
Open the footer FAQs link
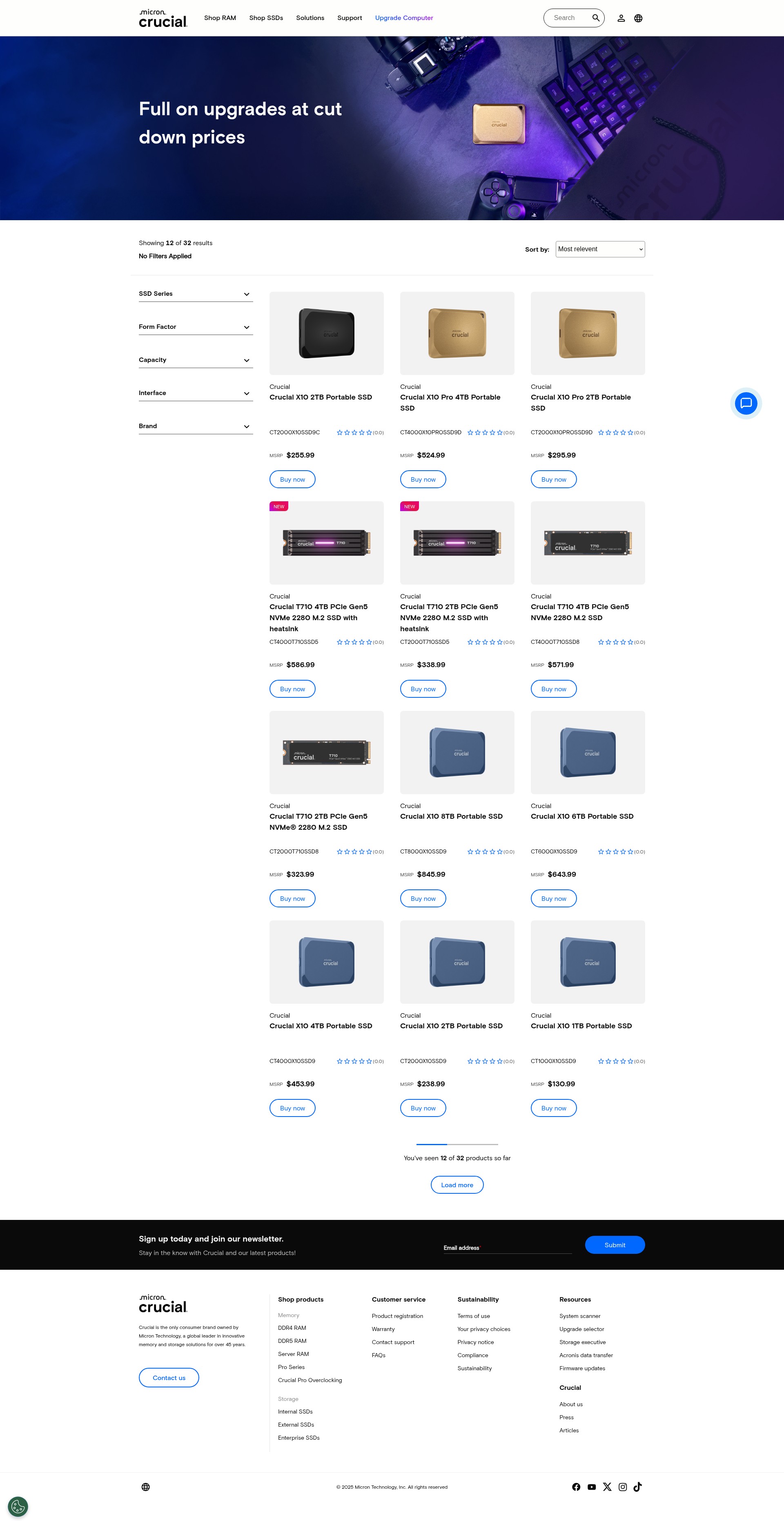[379, 1355]
